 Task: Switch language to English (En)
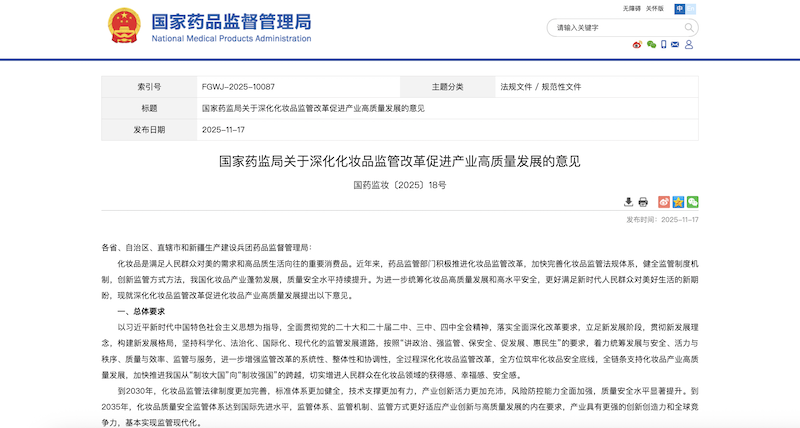click(691, 8)
